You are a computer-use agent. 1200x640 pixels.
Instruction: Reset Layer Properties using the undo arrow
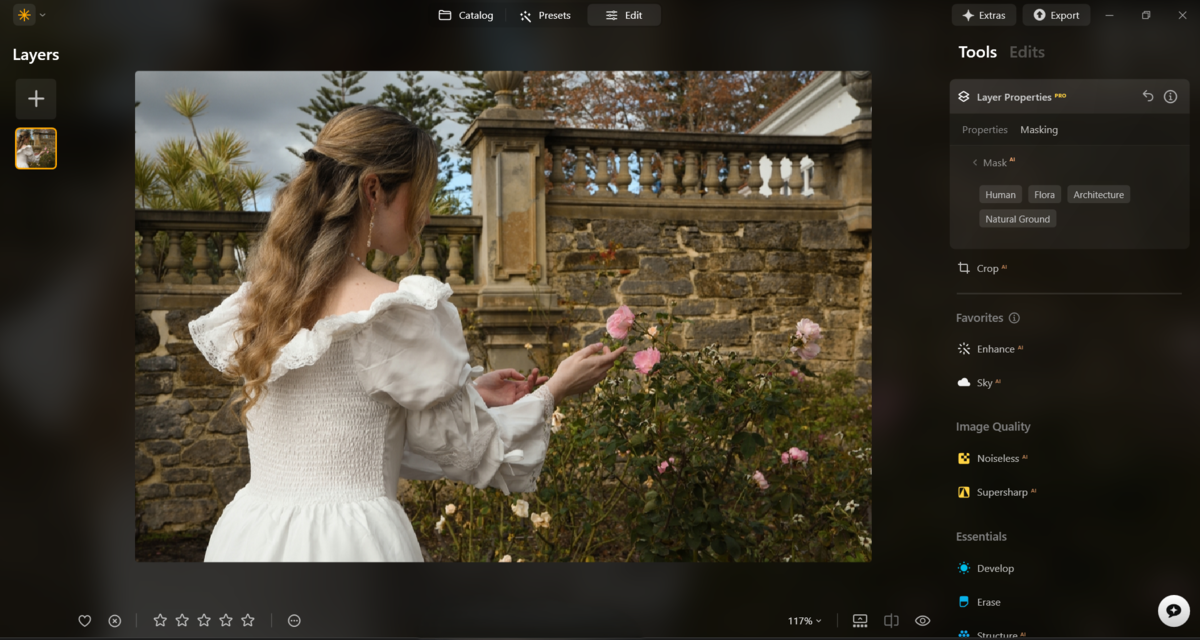1147,96
